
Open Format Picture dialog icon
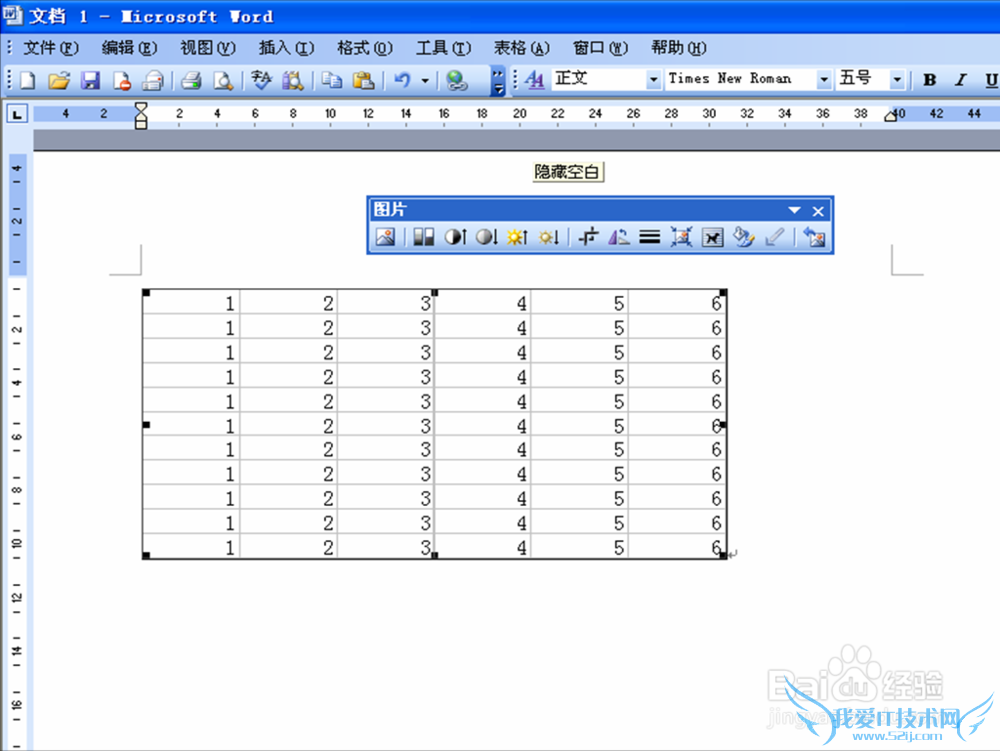pyautogui.click(x=744, y=237)
